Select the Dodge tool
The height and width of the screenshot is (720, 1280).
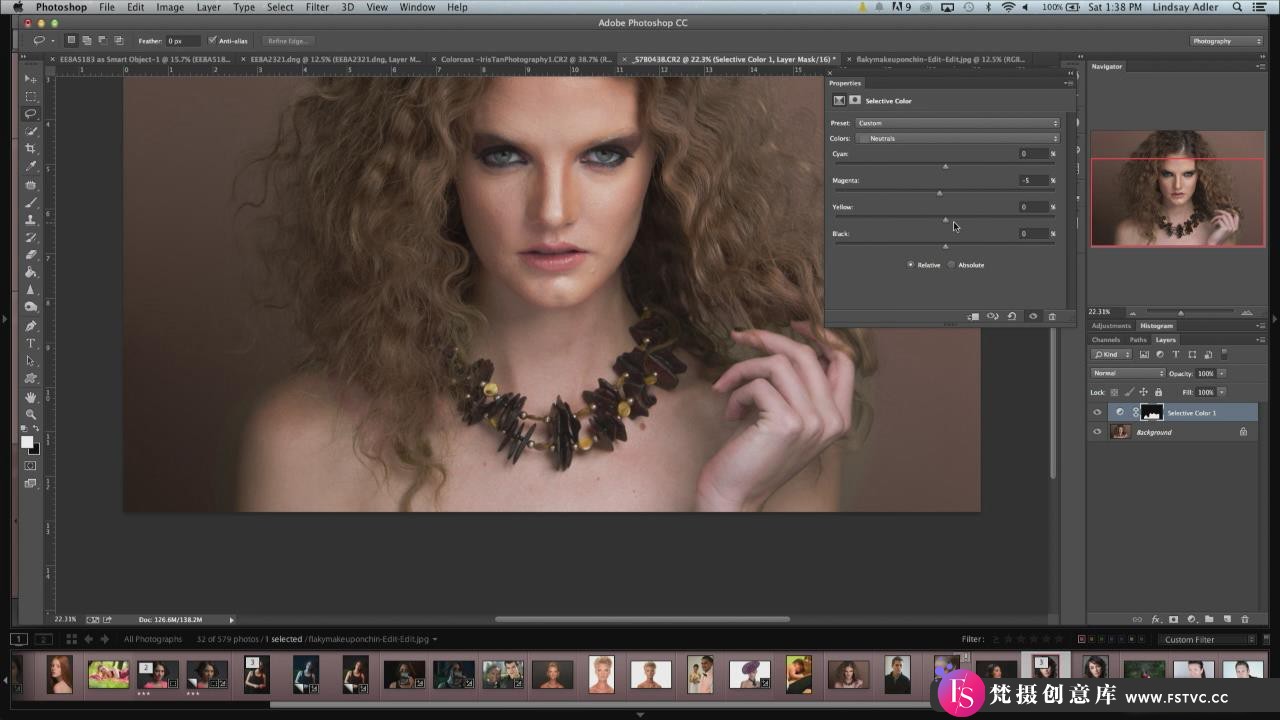pos(31,307)
